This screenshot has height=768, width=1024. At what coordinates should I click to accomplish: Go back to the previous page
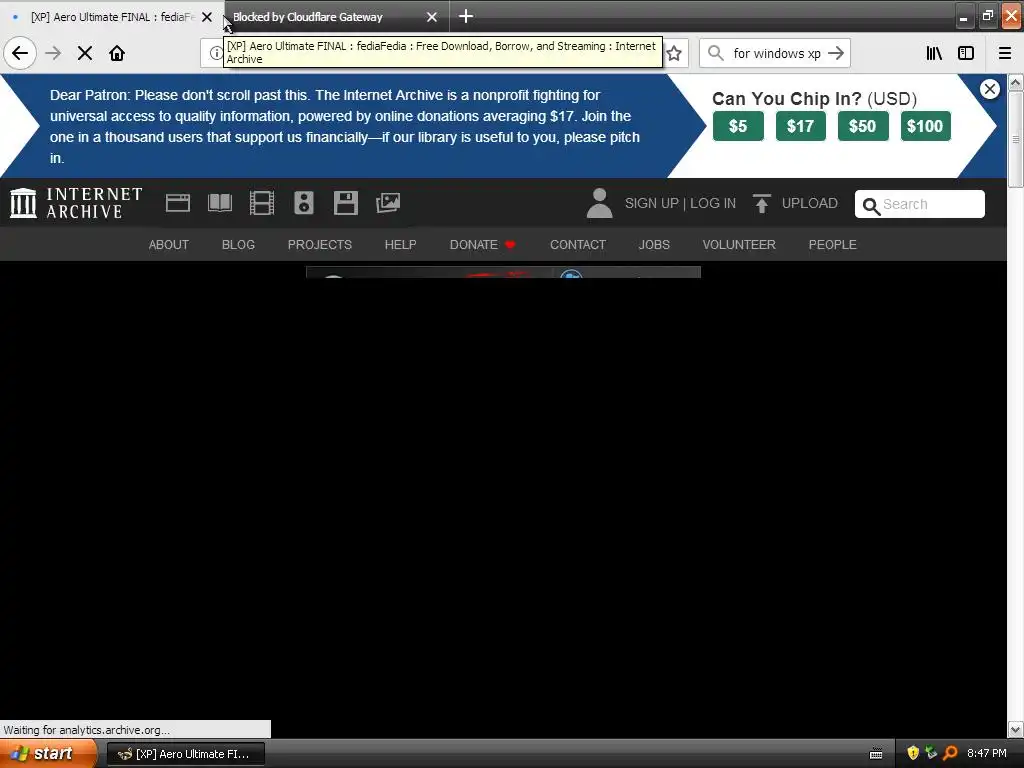pos(20,53)
